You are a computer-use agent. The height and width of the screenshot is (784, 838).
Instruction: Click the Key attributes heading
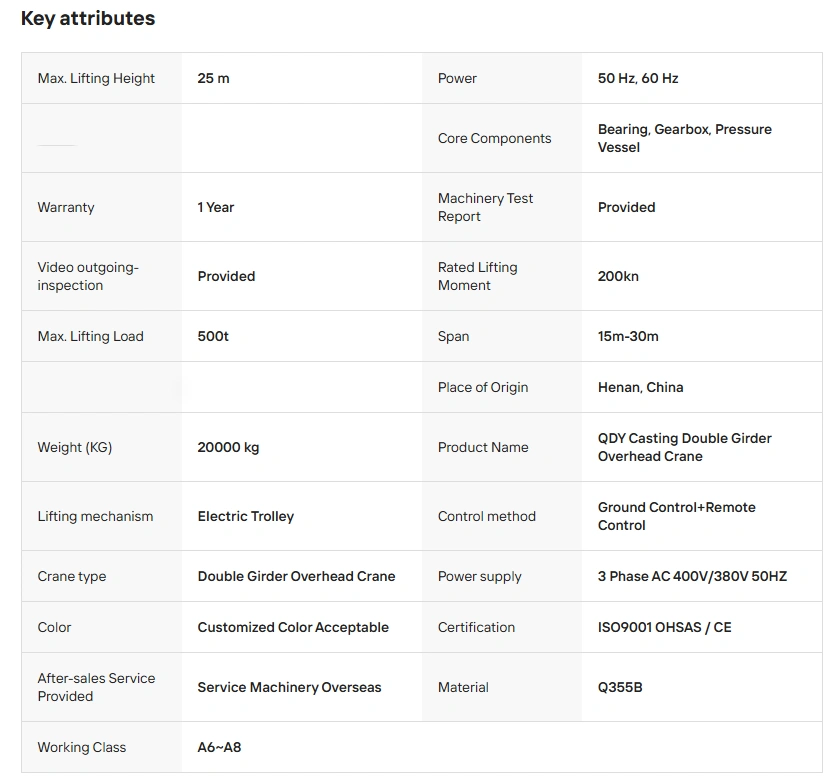coord(88,18)
